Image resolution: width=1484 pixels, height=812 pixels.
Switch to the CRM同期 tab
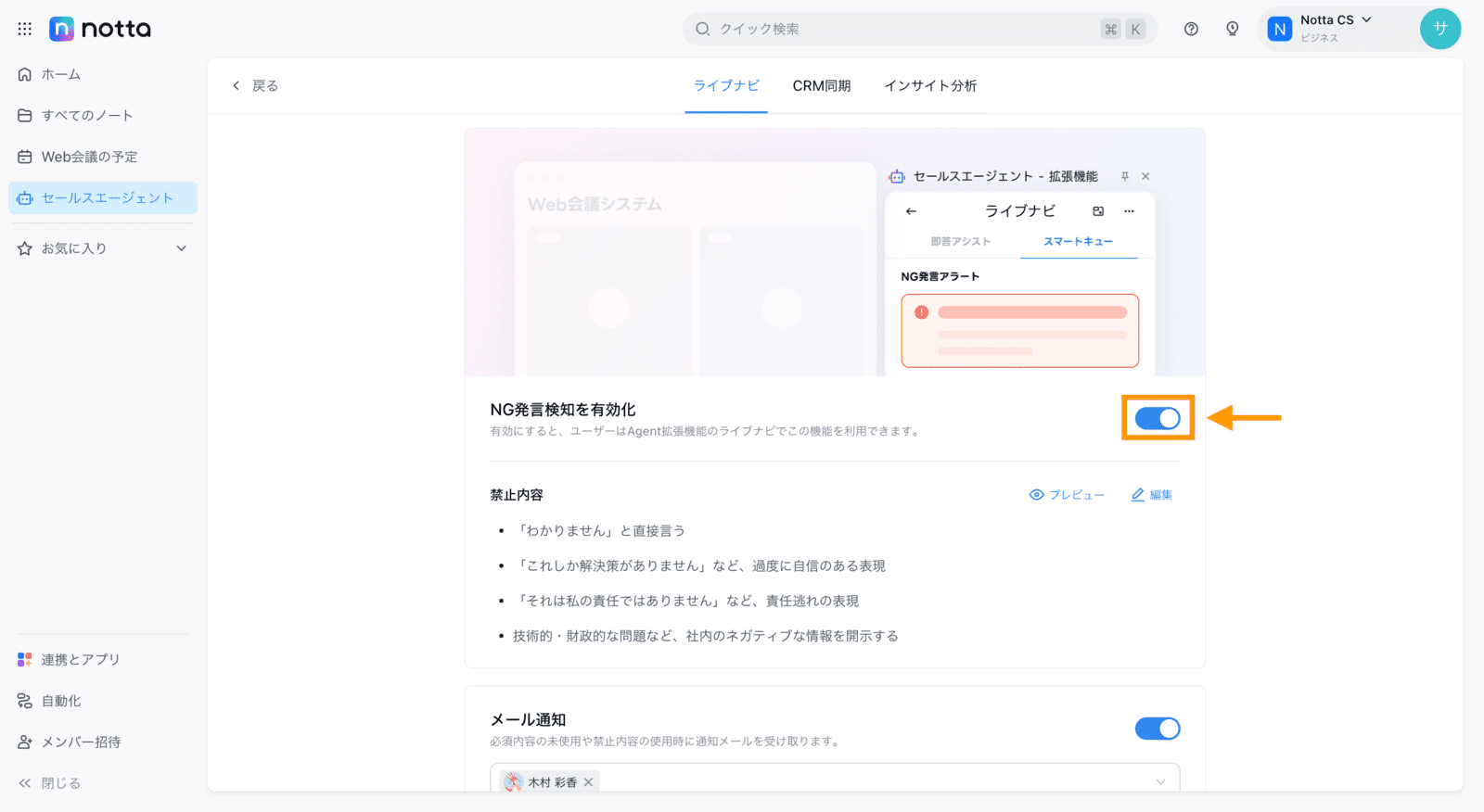822,85
